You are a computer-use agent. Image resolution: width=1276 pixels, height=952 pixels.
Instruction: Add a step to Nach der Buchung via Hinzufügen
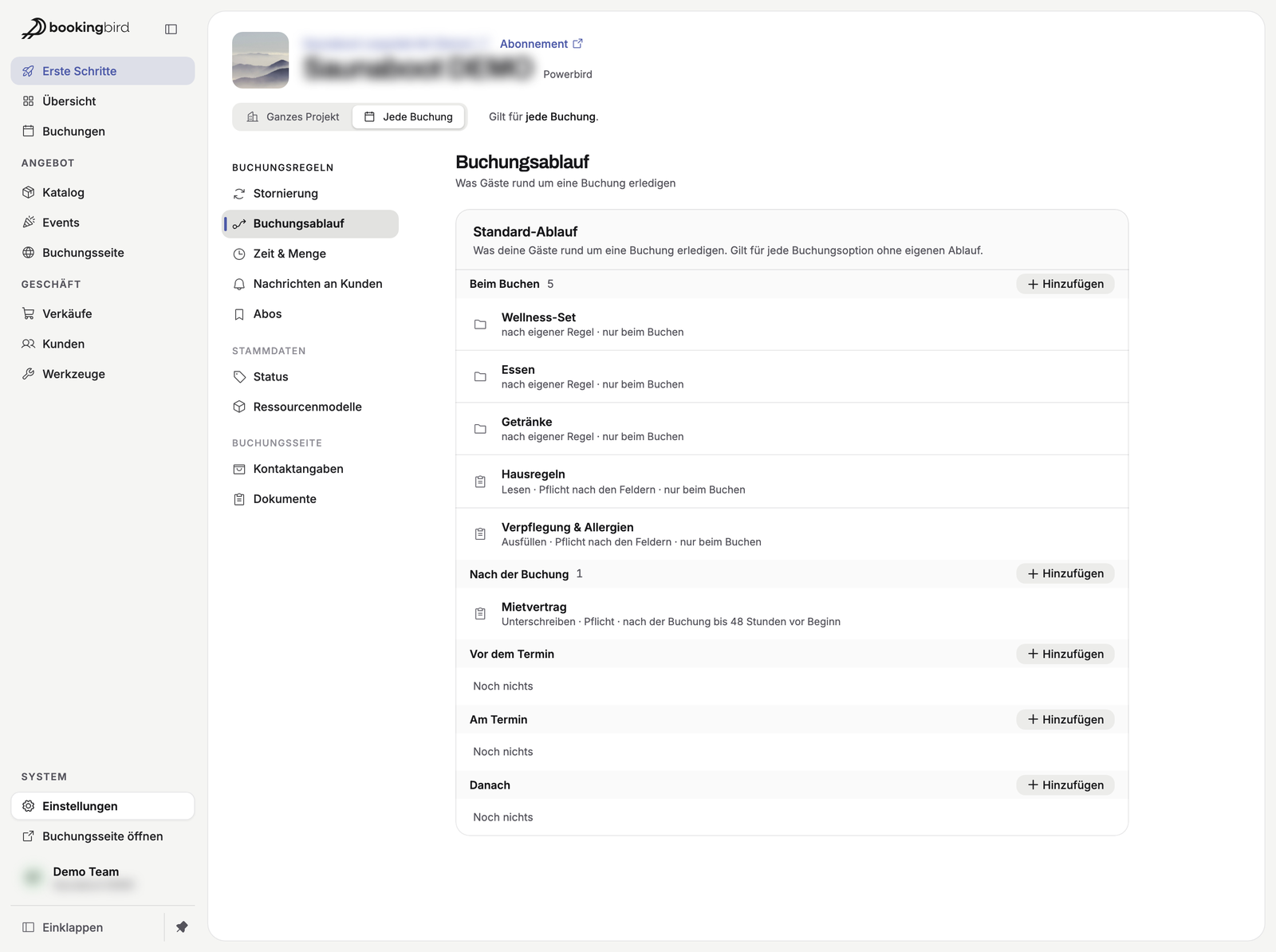point(1065,573)
